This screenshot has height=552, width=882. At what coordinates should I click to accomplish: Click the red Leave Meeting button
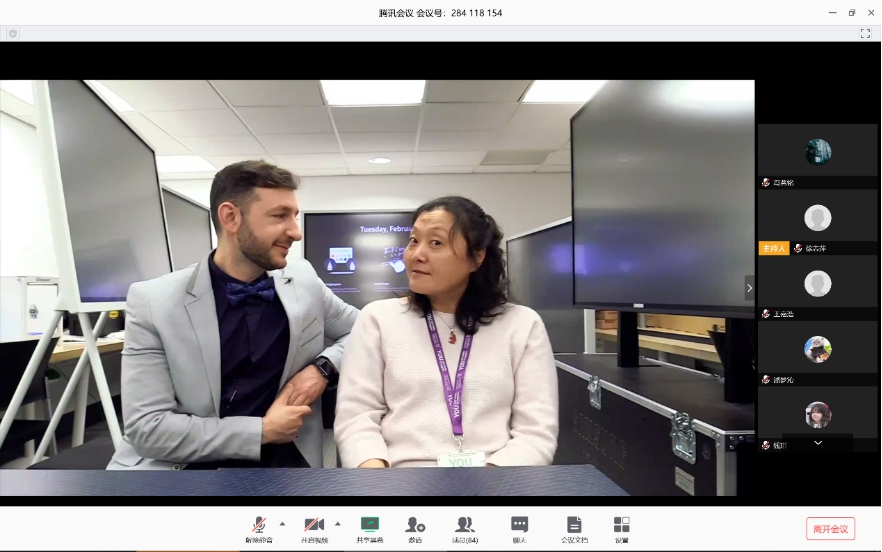click(x=830, y=529)
